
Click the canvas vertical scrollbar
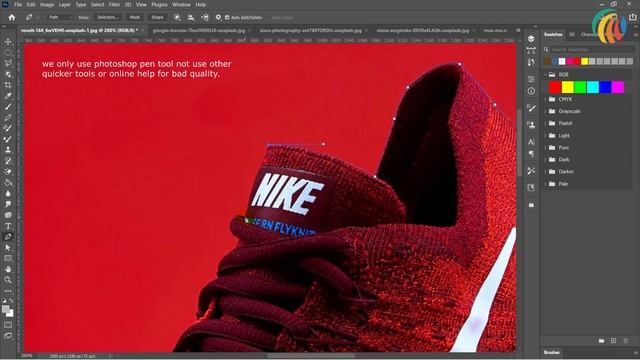point(519,143)
